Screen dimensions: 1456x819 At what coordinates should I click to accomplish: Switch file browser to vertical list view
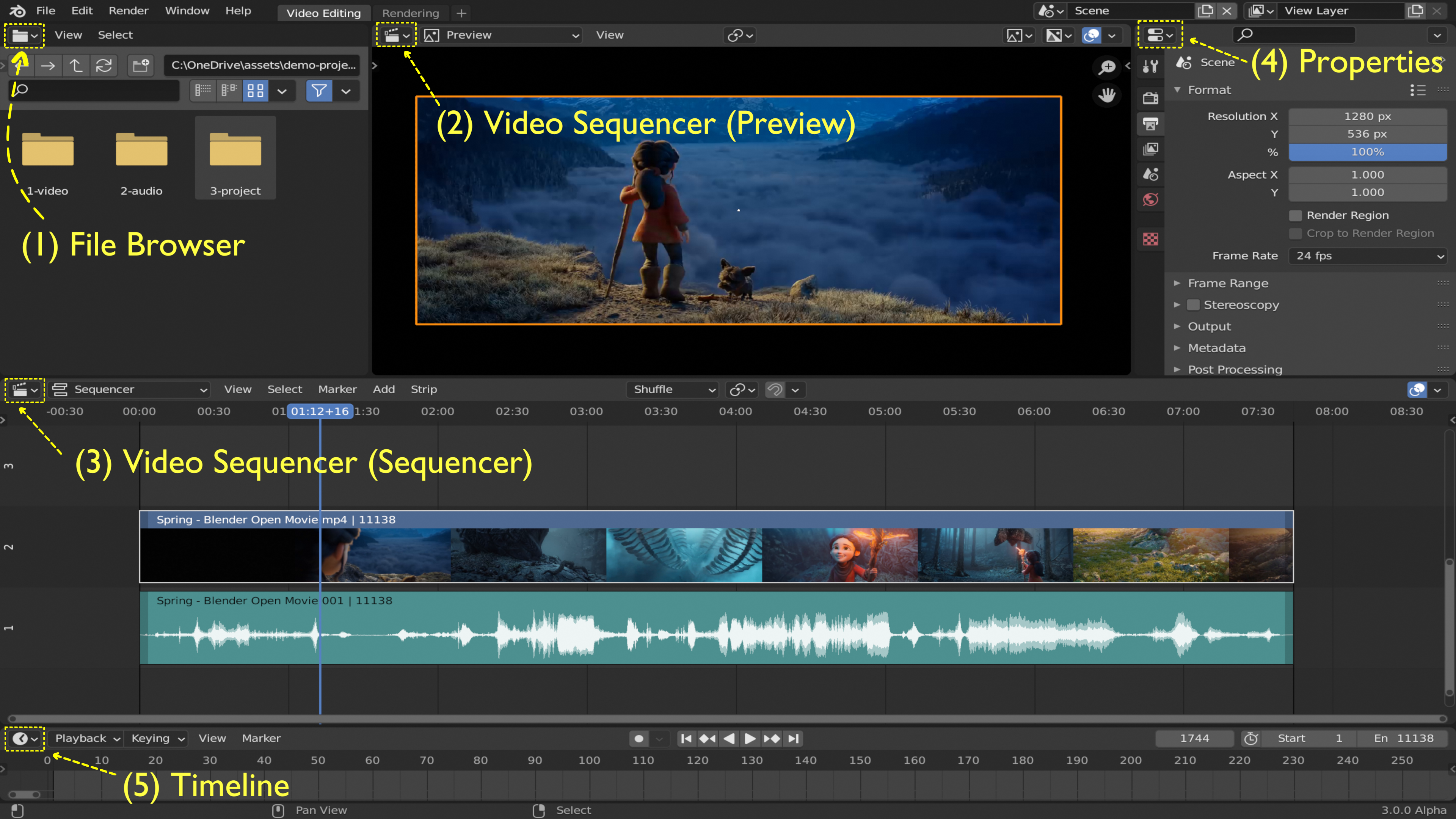click(203, 91)
